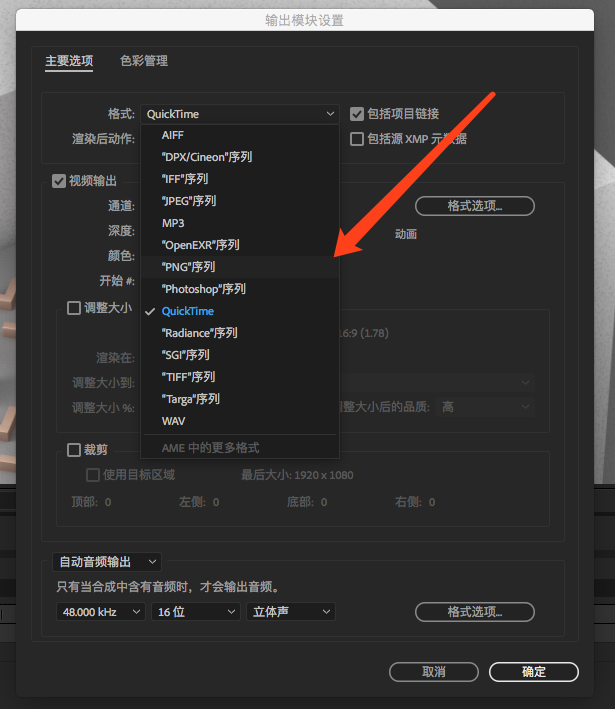Select WAV format option

173,421
